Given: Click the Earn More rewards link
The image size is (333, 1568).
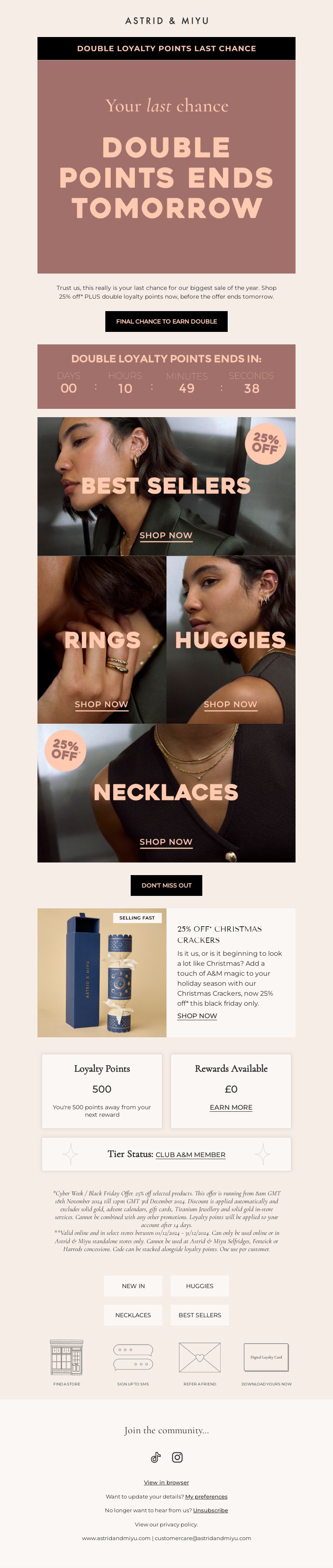Looking at the screenshot, I should pos(231,1107).
